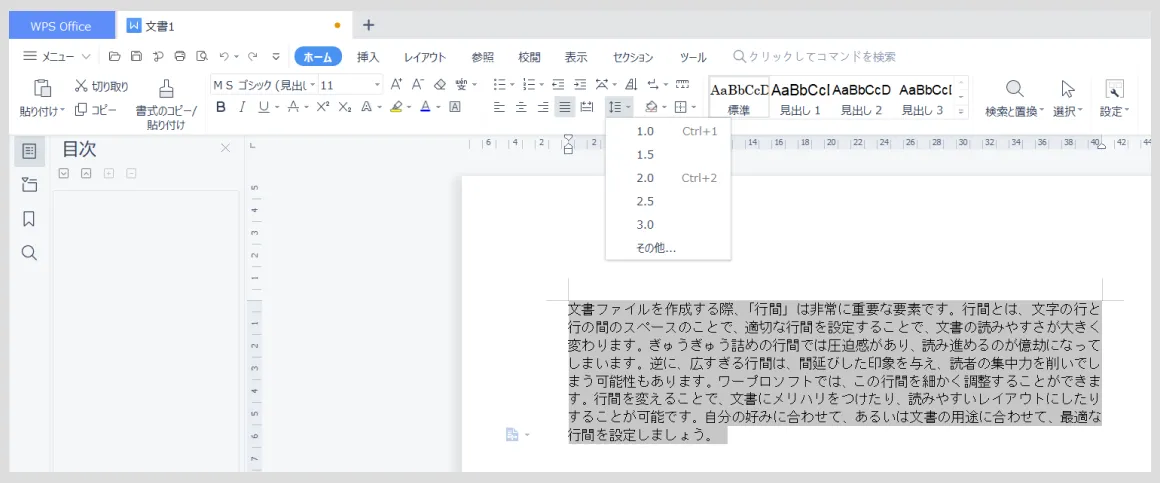Align text left
Image resolution: width=1160 pixels, height=483 pixels.
pyautogui.click(x=499, y=107)
